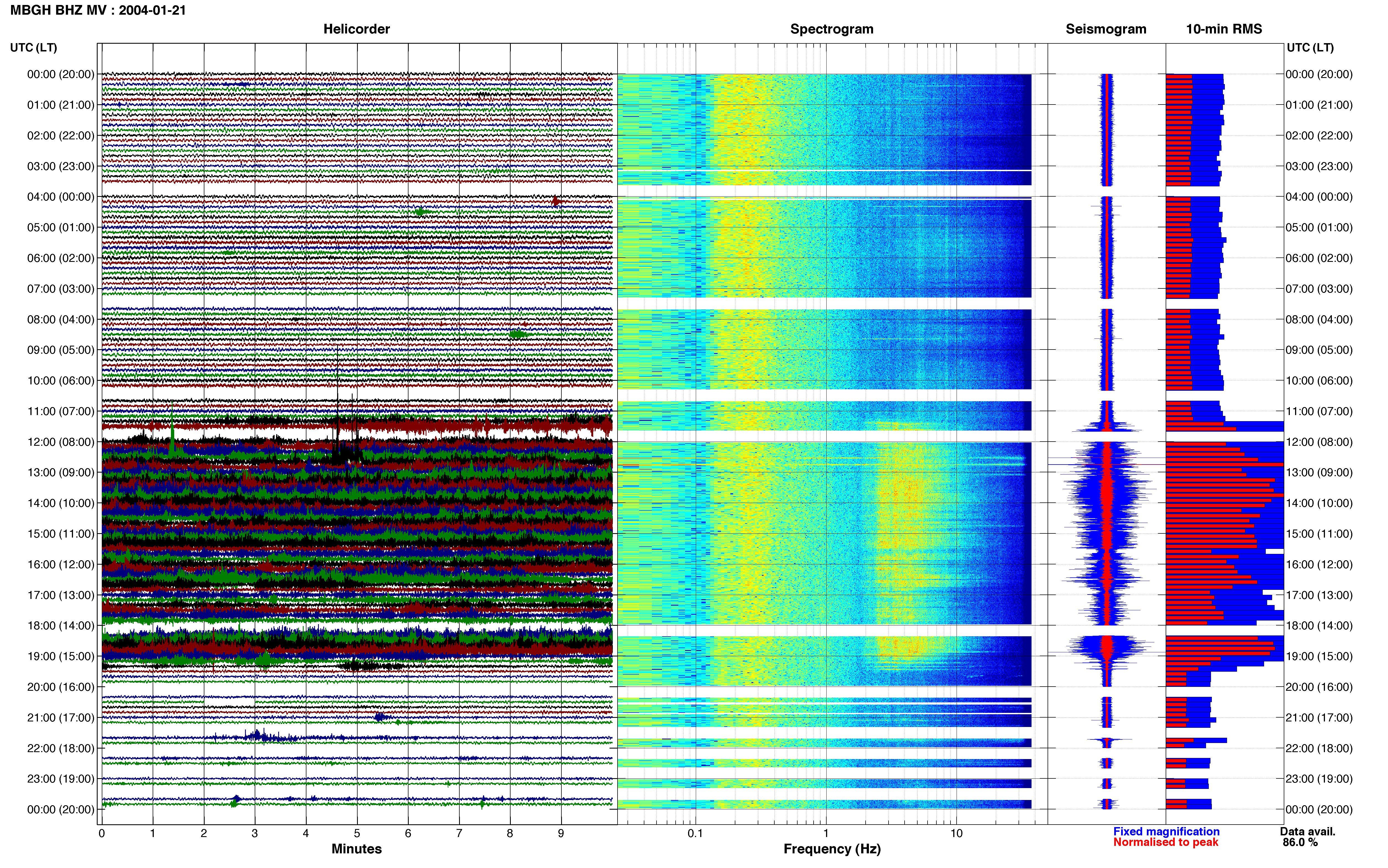Screen dimensions: 1388x868
Task: Click right-side time label 19:00 (15:00)
Action: tap(1319, 656)
